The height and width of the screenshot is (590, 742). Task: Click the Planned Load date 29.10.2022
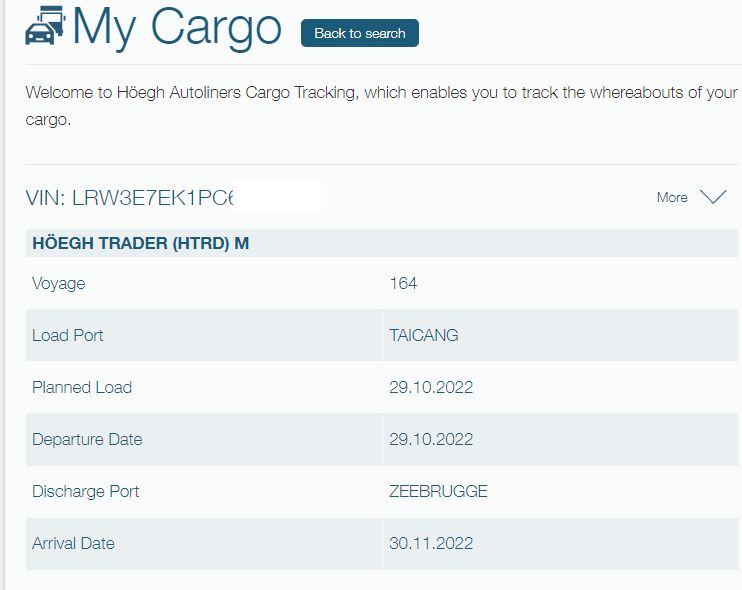pos(431,387)
